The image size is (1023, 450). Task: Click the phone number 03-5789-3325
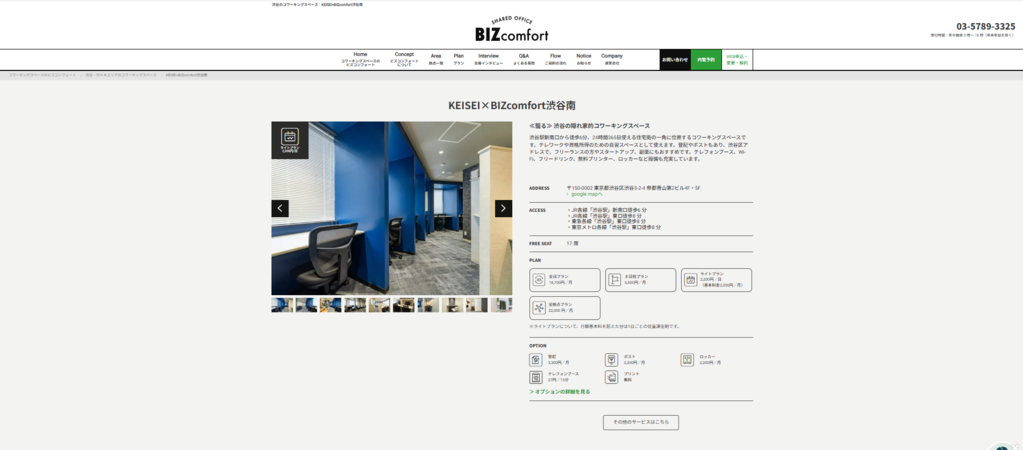[x=986, y=27]
